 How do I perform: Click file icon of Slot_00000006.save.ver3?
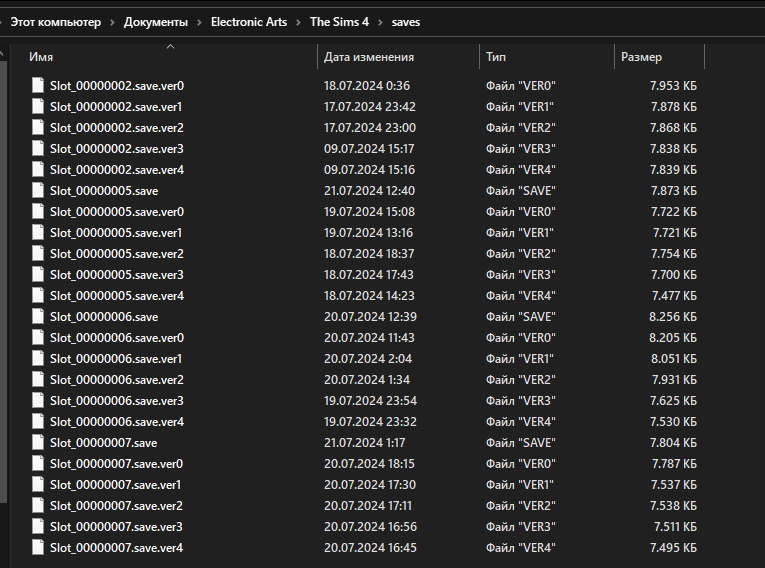pos(38,401)
